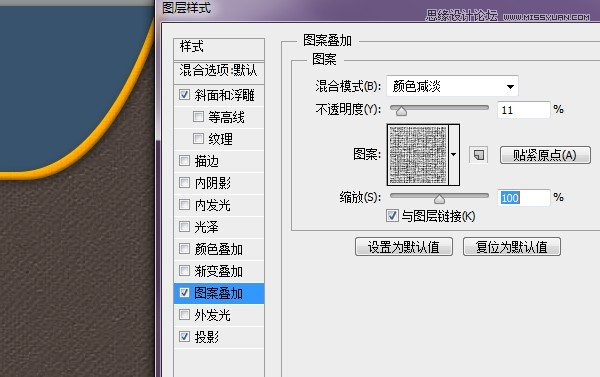Screen dimensions: 600x377
Task: Enable 外发光 checkbox
Action: click(184, 315)
